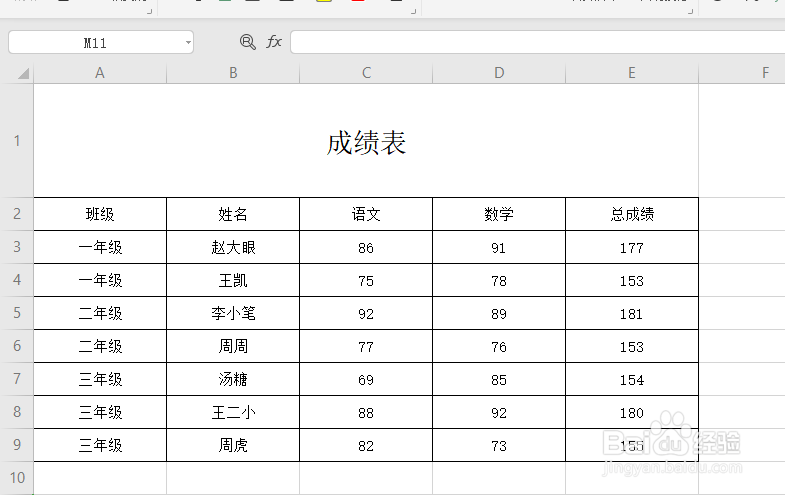The image size is (785, 495).
Task: Click the 语文 header cell
Action: tap(366, 214)
